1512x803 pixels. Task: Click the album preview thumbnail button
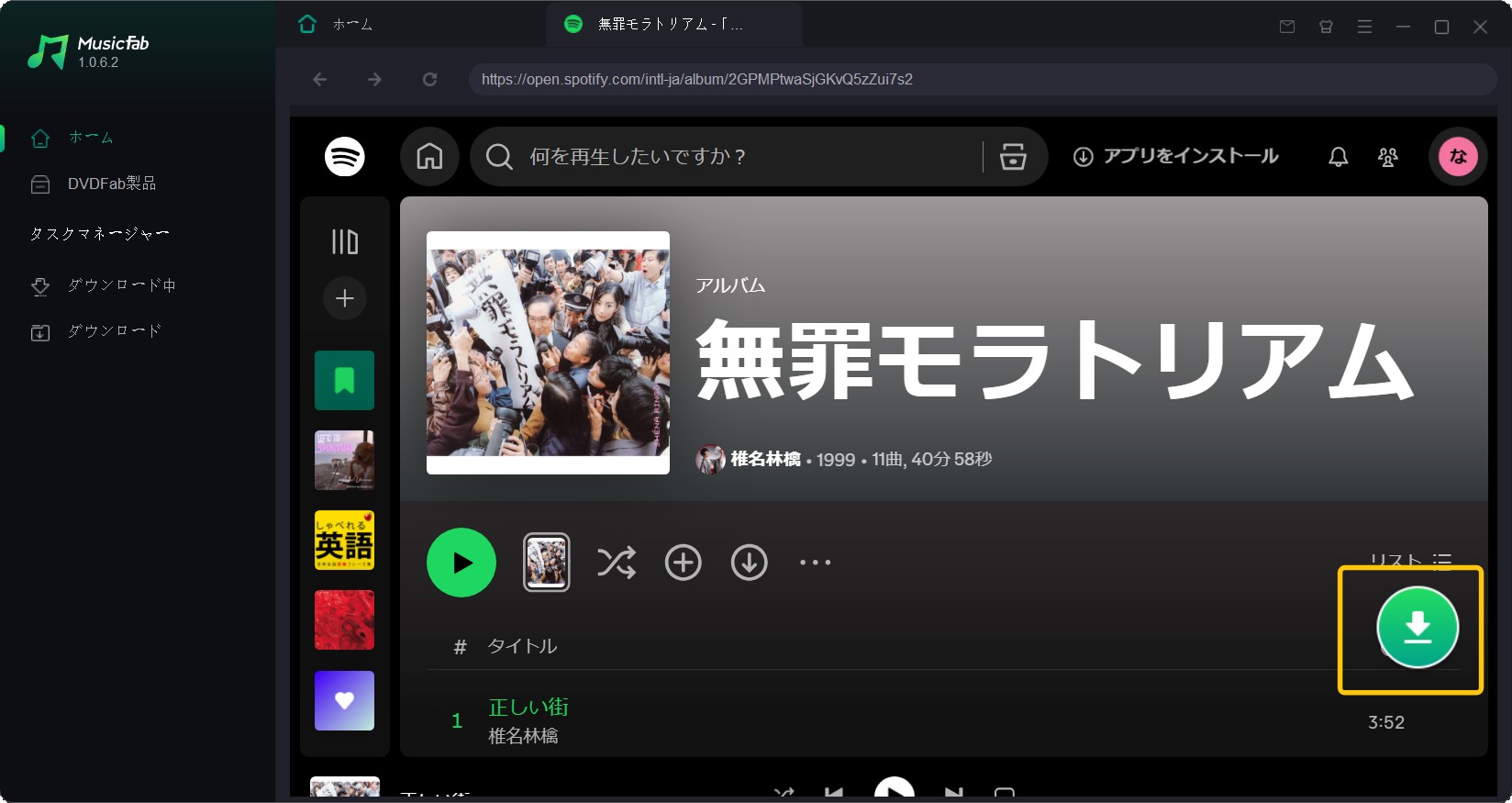(547, 563)
